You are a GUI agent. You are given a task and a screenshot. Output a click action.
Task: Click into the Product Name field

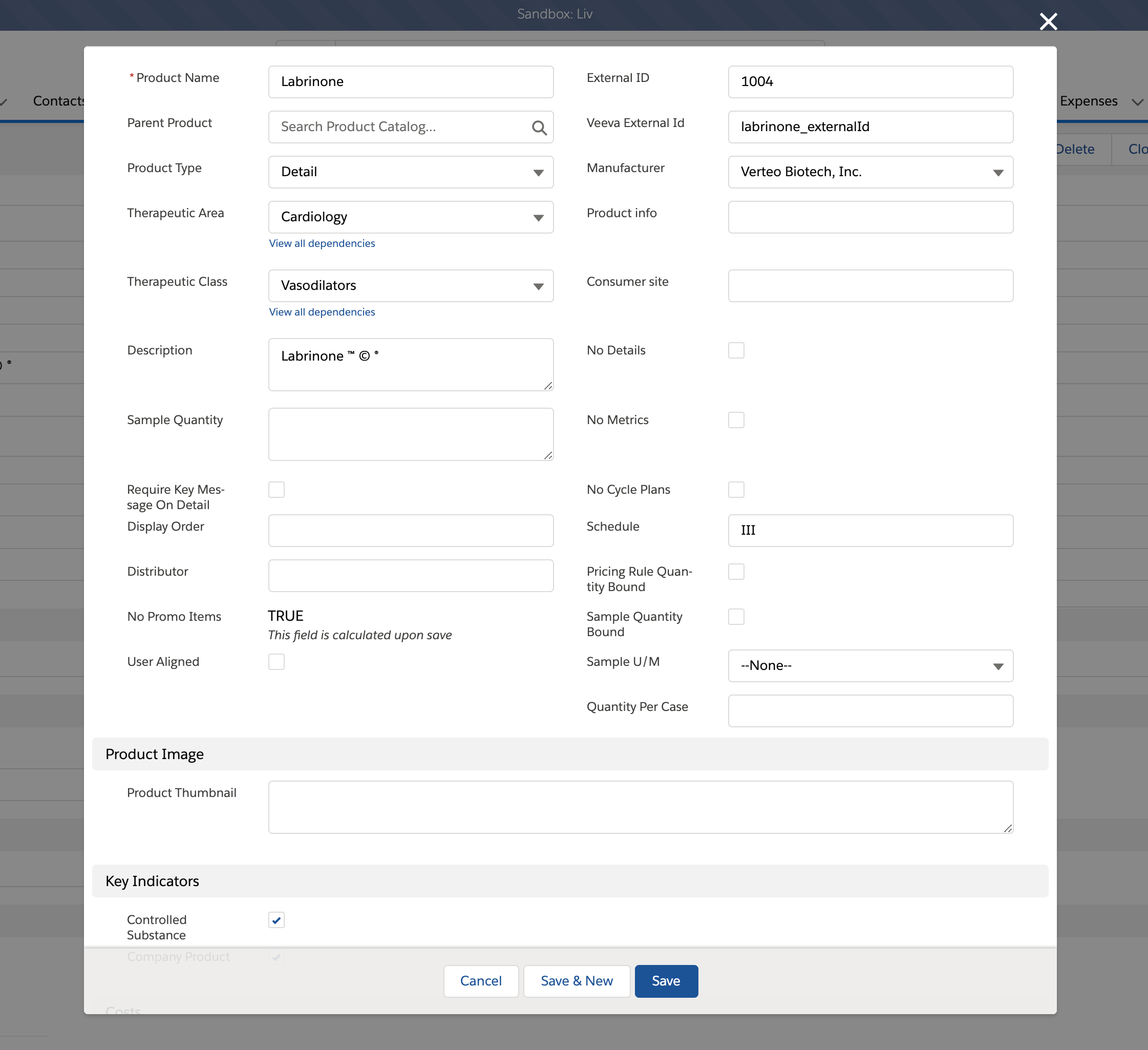(411, 81)
